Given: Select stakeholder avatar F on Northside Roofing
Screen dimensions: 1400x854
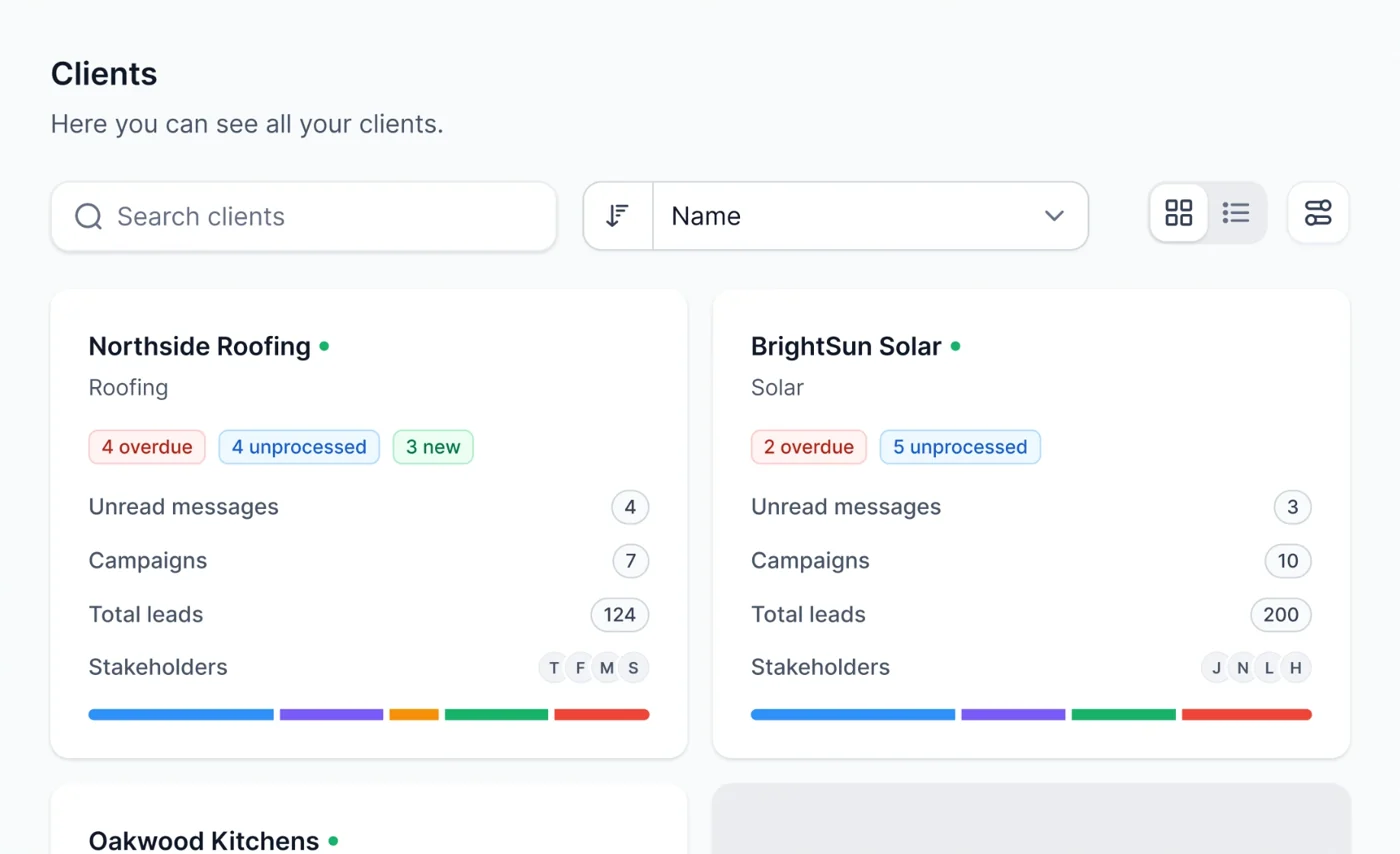Looking at the screenshot, I should (x=581, y=668).
